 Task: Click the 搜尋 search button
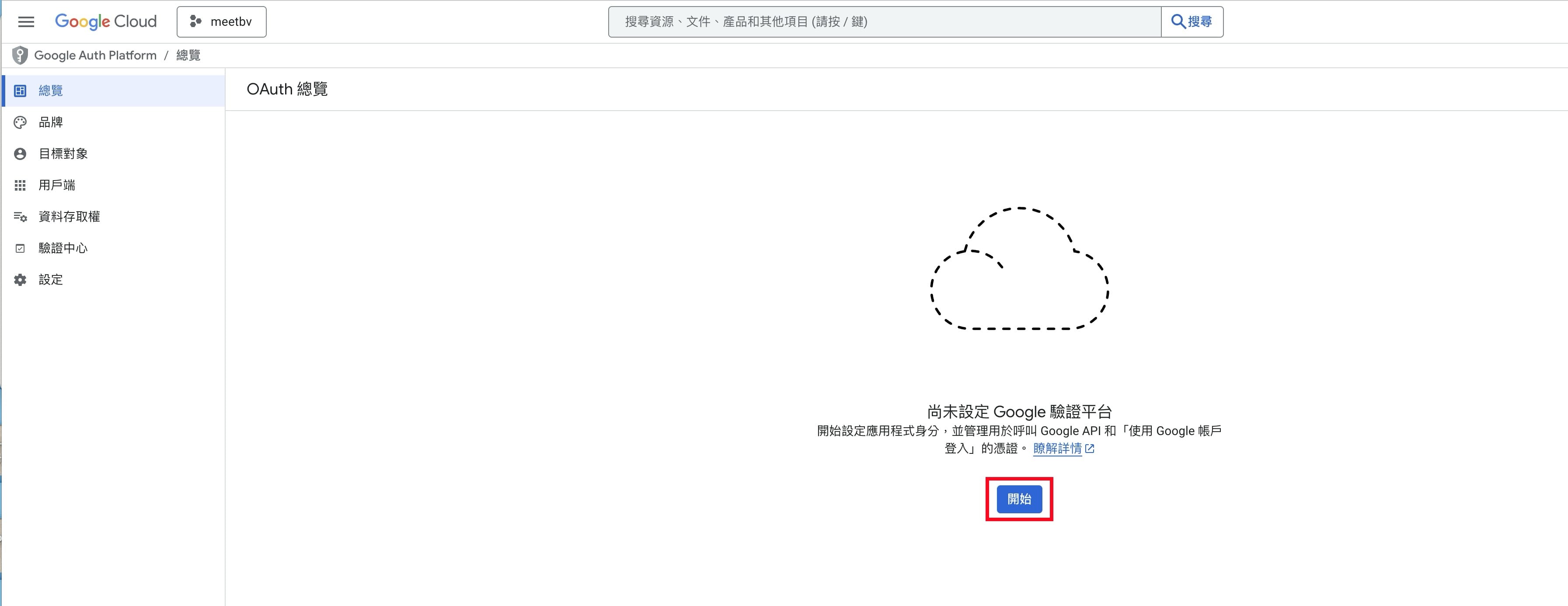click(1192, 22)
